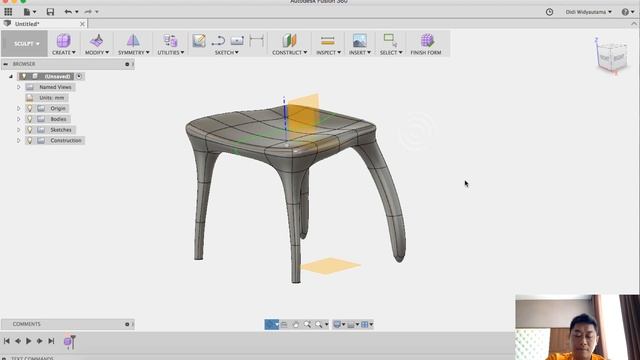This screenshot has width=640, height=360.
Task: Toggle Sketches visibility lightbulb
Action: [29, 129]
